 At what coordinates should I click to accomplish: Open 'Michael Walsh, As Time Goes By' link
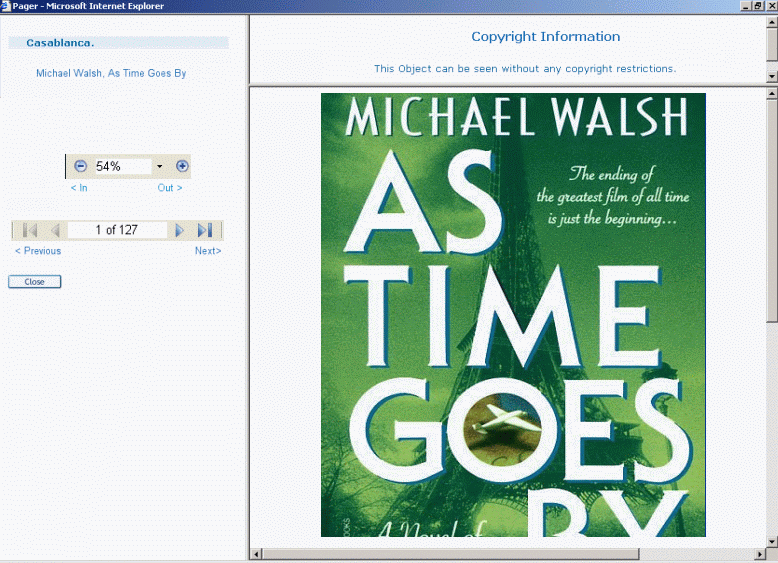tap(111, 73)
